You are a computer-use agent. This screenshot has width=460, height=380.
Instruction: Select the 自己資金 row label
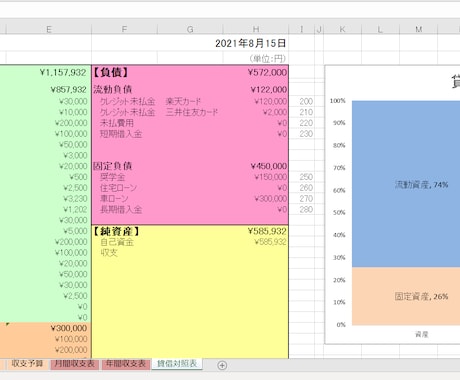coord(117,242)
